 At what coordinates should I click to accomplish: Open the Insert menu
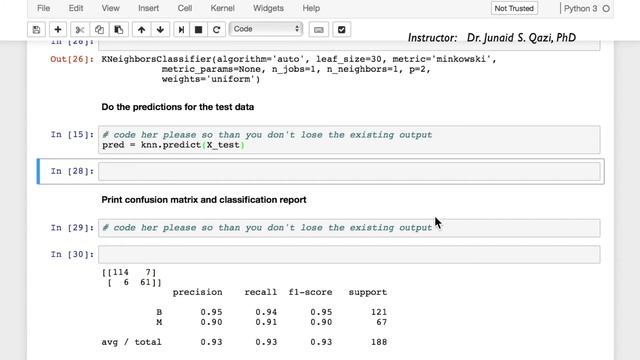pyautogui.click(x=148, y=8)
